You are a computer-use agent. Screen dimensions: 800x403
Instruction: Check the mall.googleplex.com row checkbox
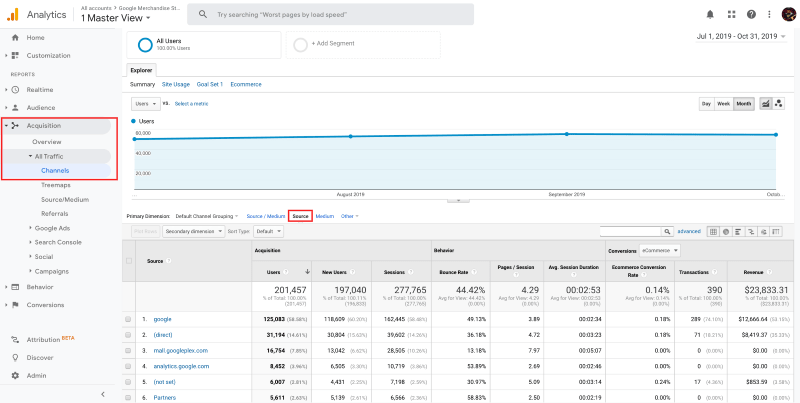128,351
